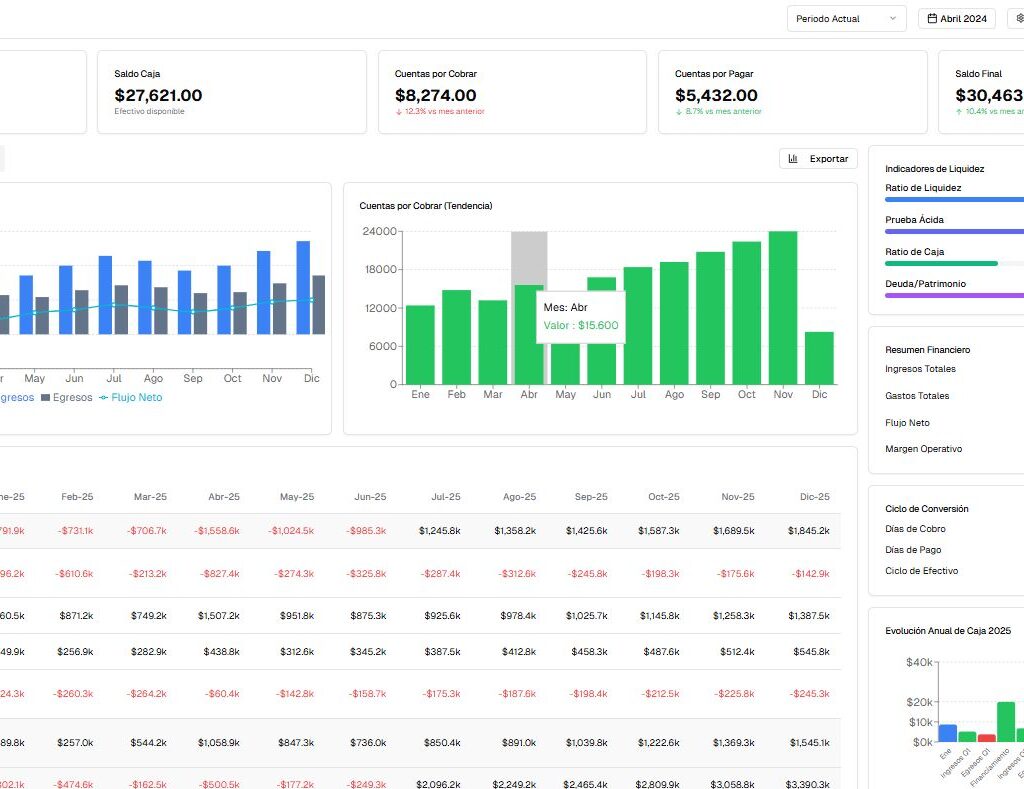Click the Valor : $15.600 tooltip text
1024x789 pixels.
(x=581, y=325)
